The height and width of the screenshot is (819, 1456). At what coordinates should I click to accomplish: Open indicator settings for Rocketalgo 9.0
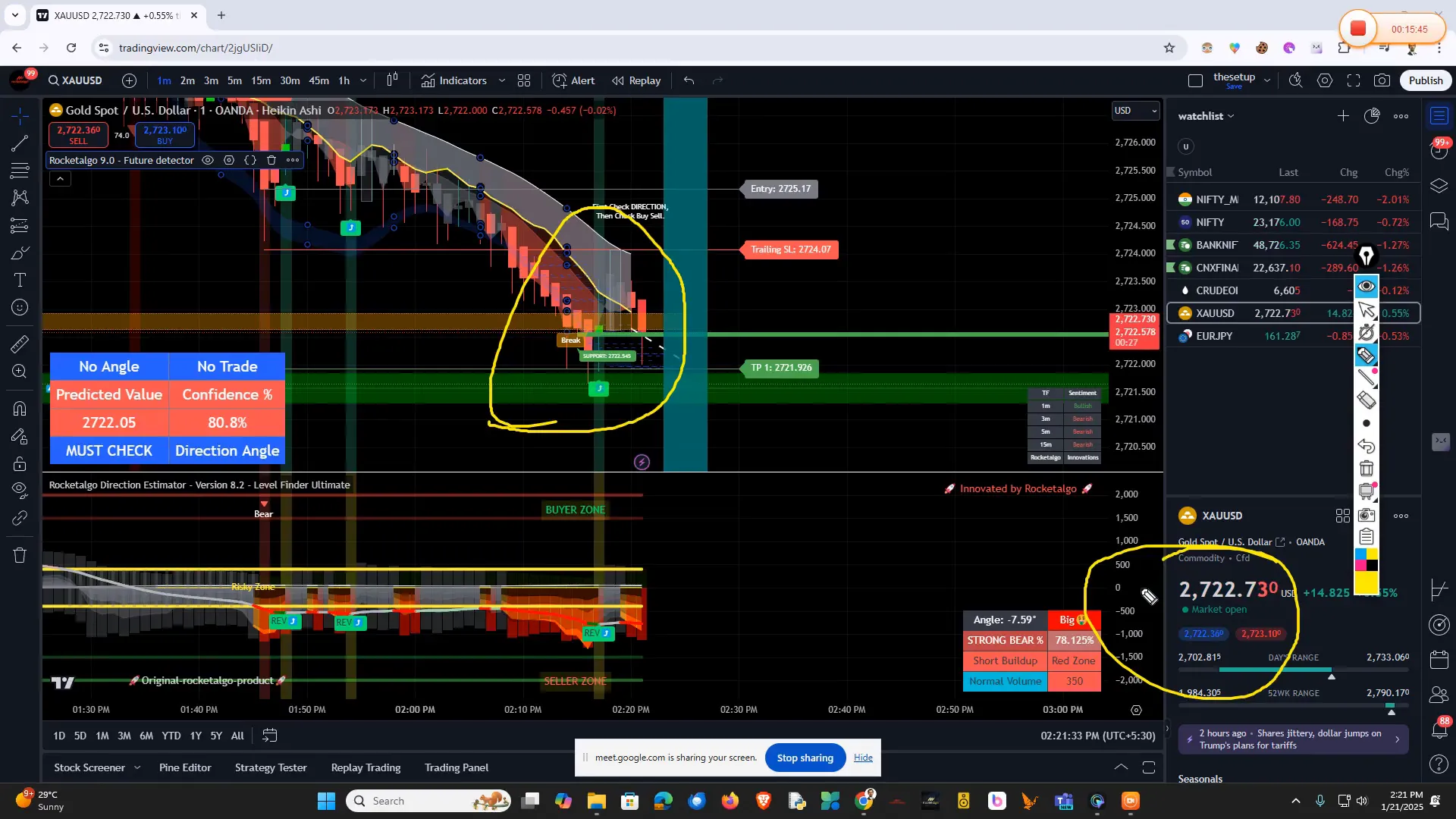[x=229, y=160]
